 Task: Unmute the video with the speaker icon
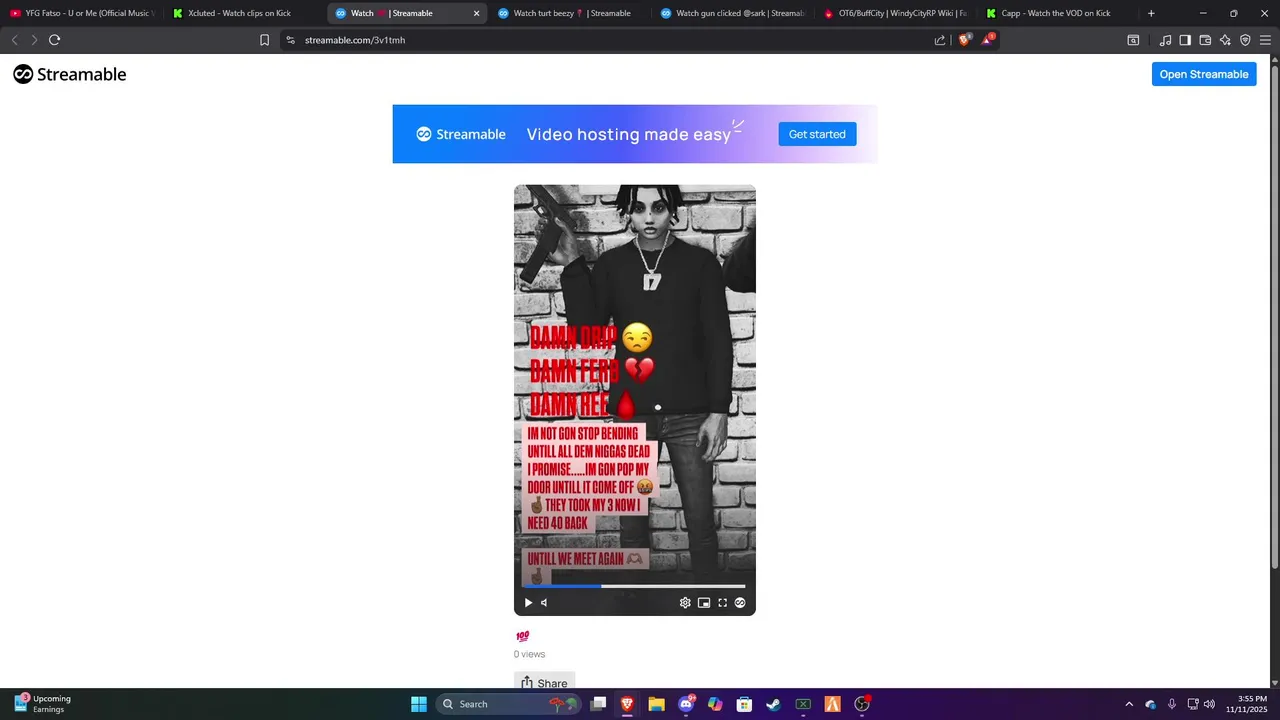click(x=545, y=602)
